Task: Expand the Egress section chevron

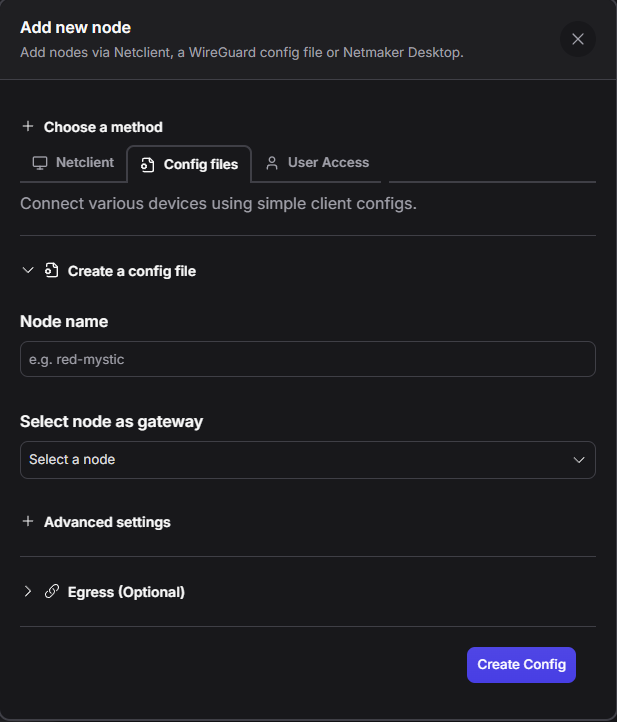Action: (x=28, y=592)
